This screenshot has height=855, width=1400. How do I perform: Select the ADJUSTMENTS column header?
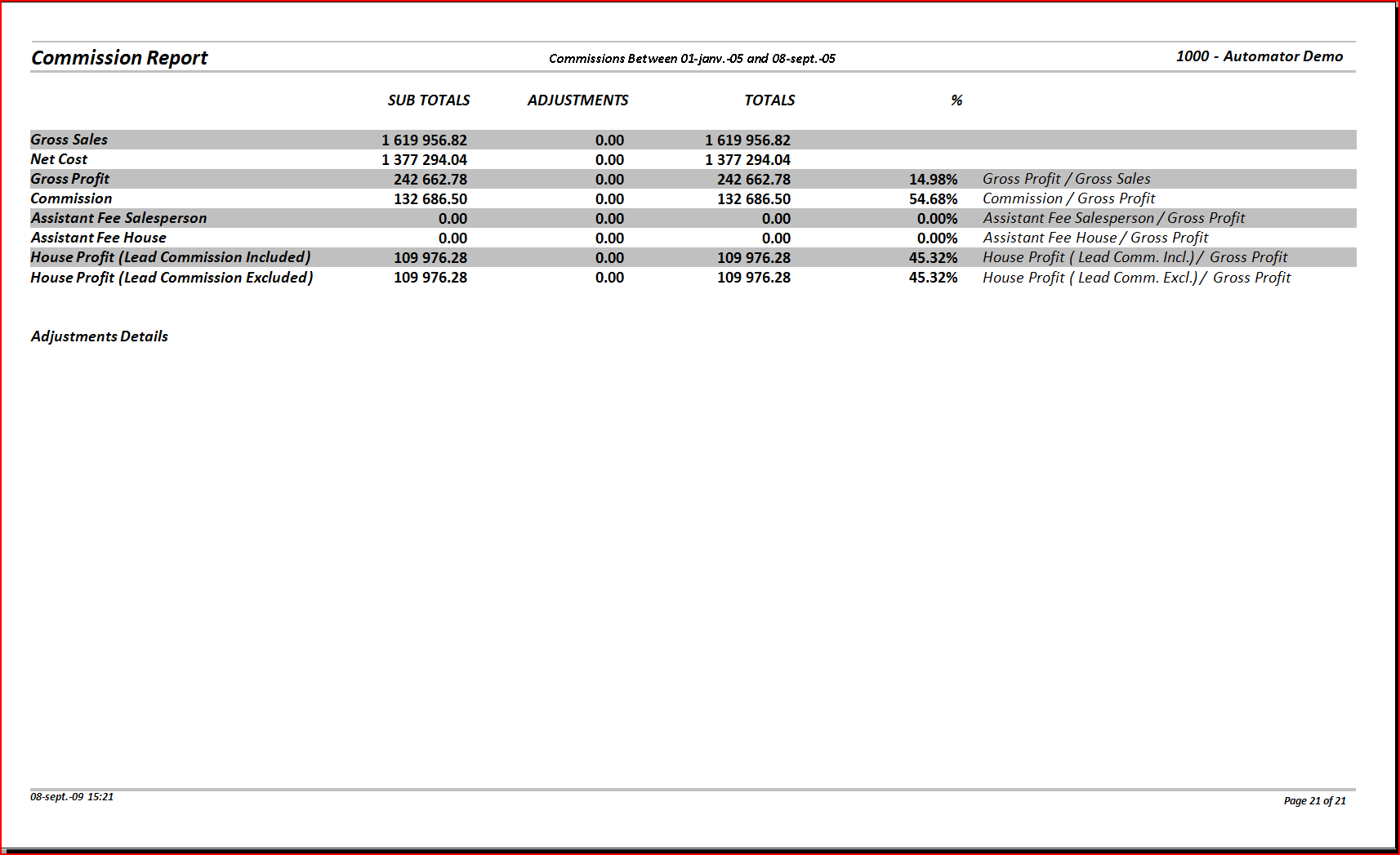577,100
